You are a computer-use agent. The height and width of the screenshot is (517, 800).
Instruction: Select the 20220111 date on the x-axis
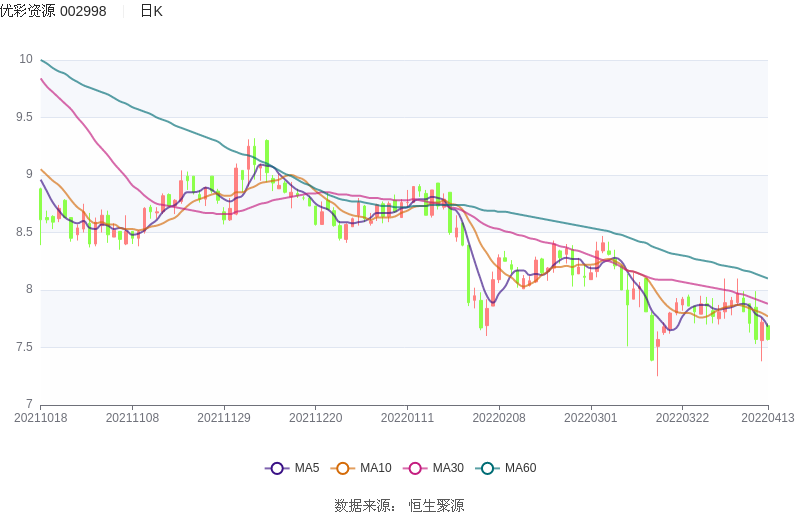[x=408, y=418]
